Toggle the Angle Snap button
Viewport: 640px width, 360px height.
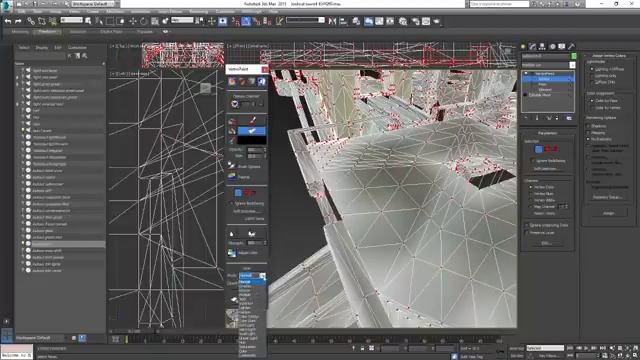[246, 21]
